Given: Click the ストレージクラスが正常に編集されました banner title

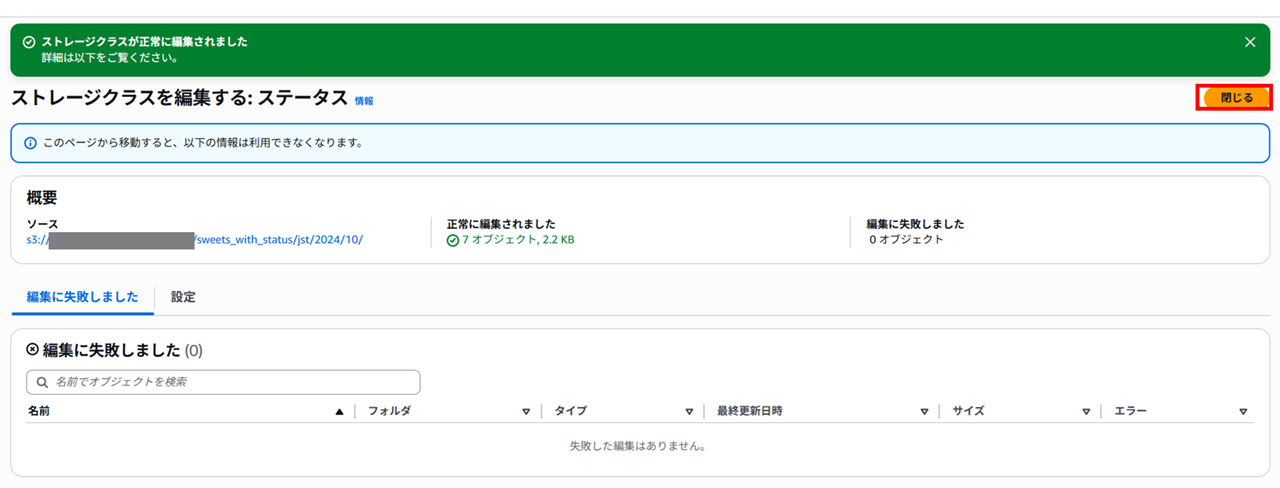Looking at the screenshot, I should coord(145,42).
